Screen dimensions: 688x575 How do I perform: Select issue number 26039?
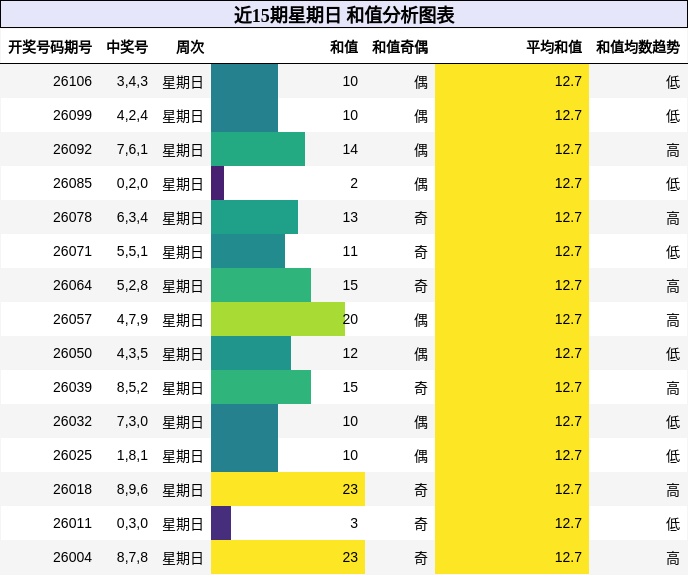click(72, 388)
